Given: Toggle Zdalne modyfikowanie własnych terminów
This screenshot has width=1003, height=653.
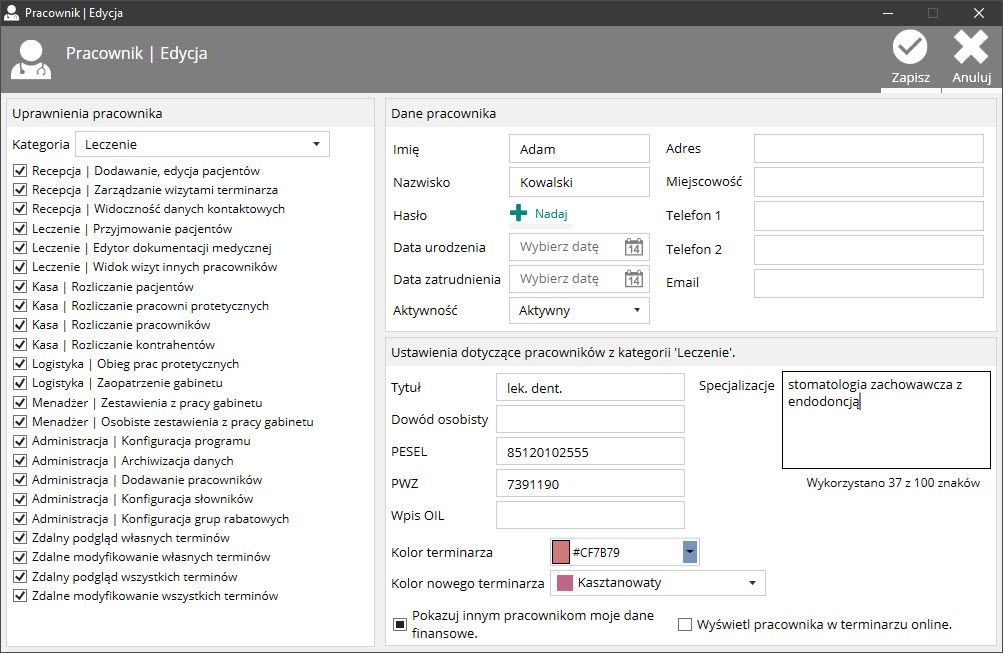Looking at the screenshot, I should pos(20,557).
